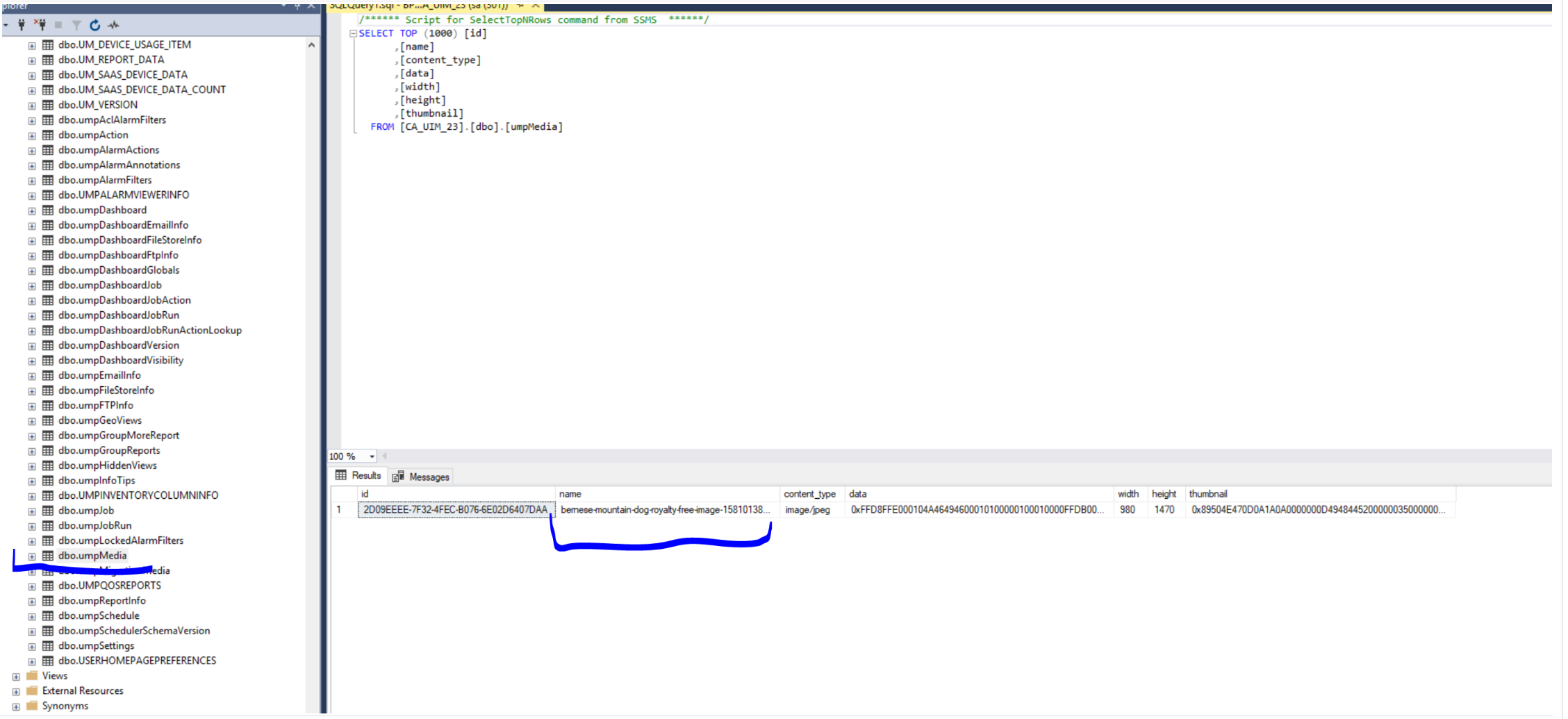1568x719 pixels.
Task: Select the width cell showing 980
Action: coord(1130,510)
